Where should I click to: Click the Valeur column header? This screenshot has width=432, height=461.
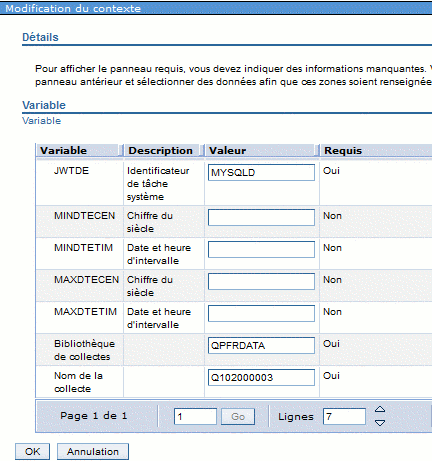(x=227, y=151)
